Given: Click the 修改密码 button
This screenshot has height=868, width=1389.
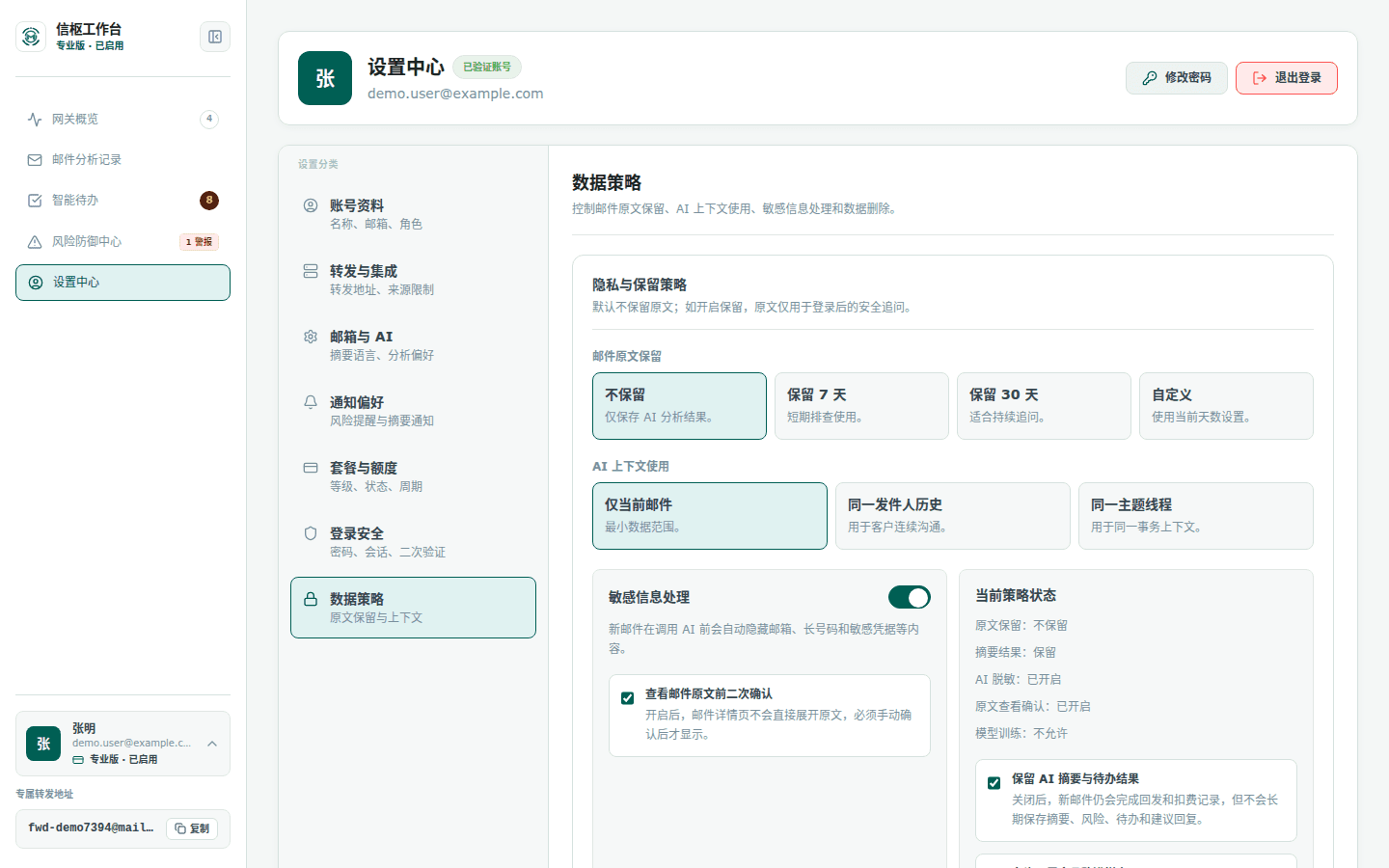Looking at the screenshot, I should pos(1177,78).
